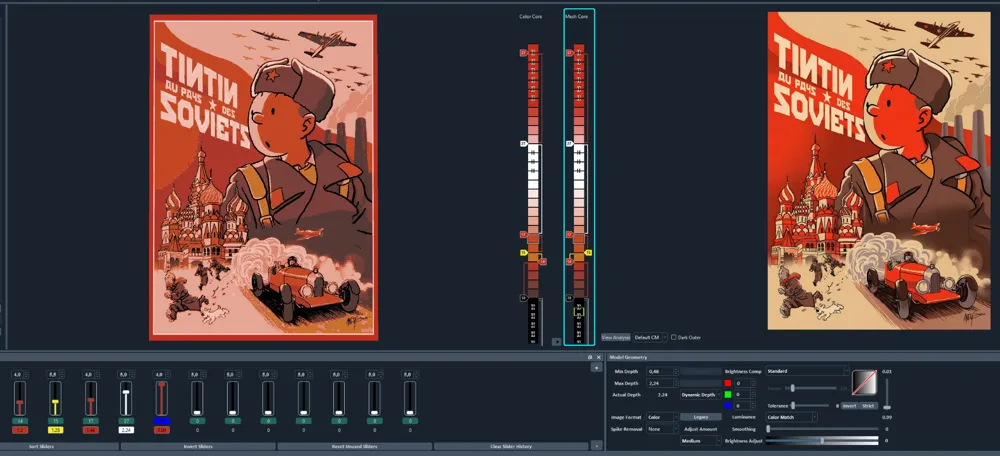Viewport: 1000px width, 456px height.
Task: Open the brightness curve preview box
Action: (x=864, y=382)
